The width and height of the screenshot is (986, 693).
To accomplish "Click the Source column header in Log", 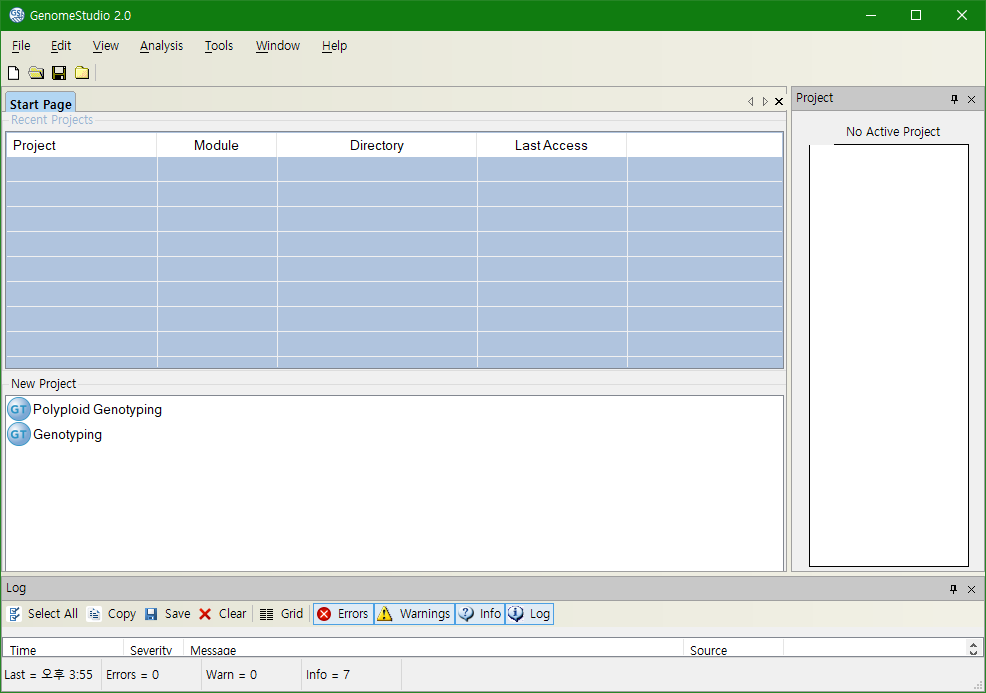I will click(733, 650).
